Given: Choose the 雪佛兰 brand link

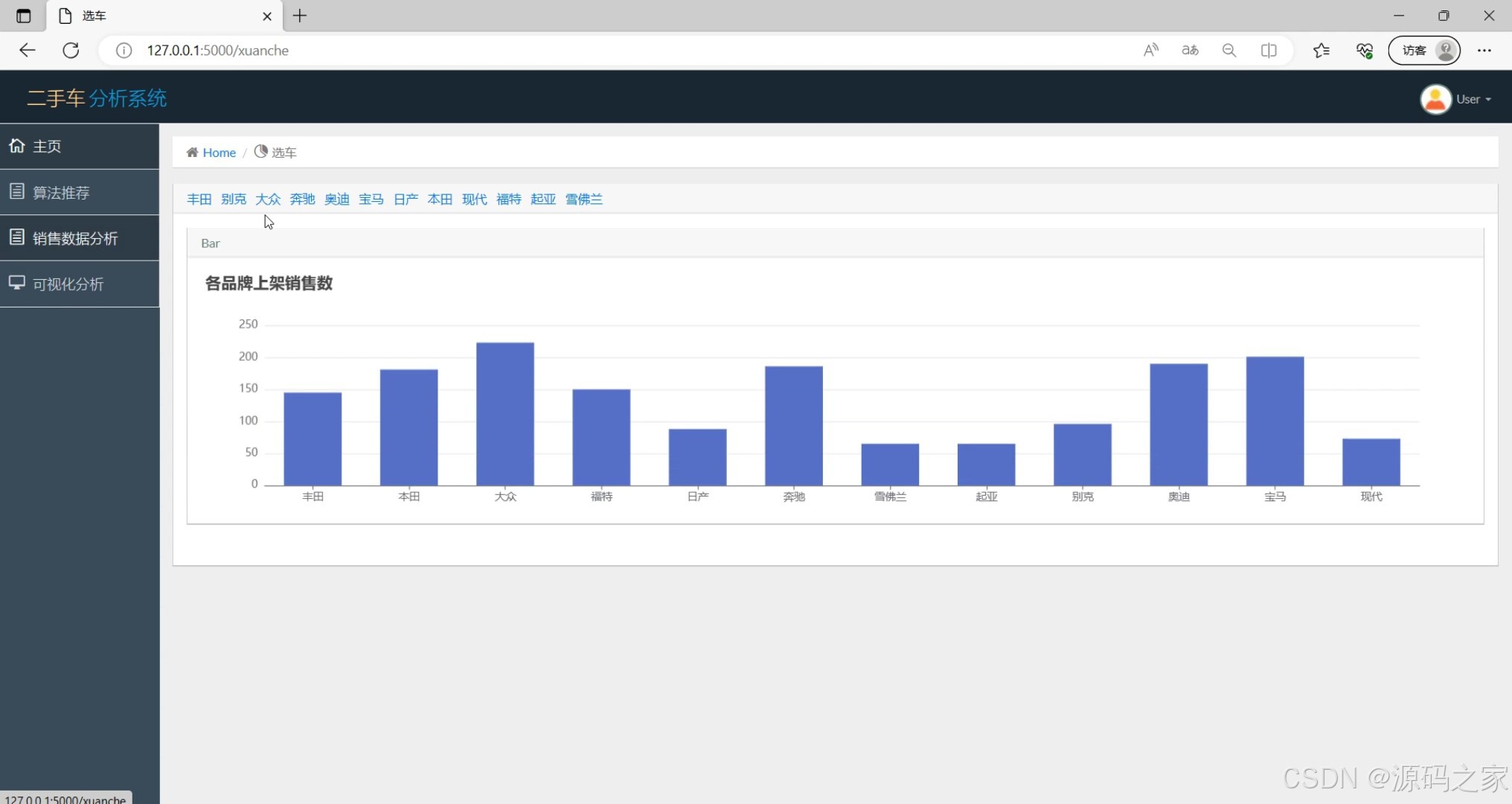Looking at the screenshot, I should click(x=583, y=199).
